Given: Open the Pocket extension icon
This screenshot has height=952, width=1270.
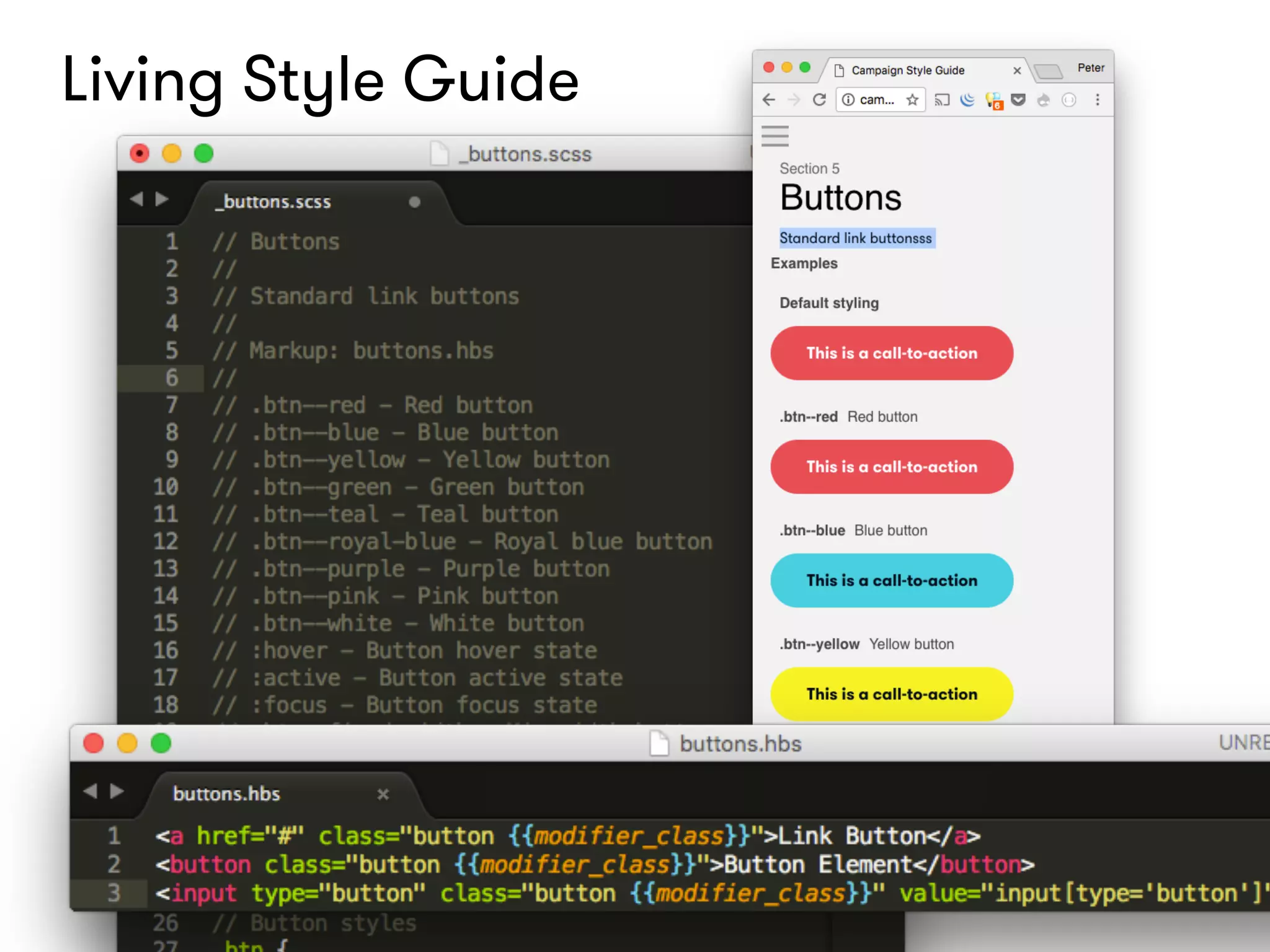Looking at the screenshot, I should coord(1018,100).
